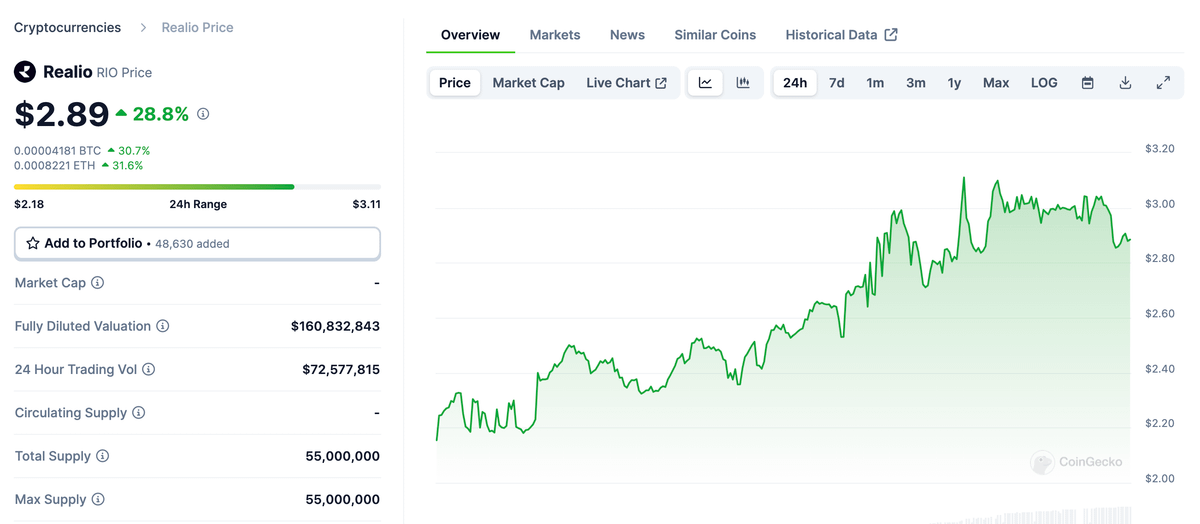Click the $3.11 range high
This screenshot has width=1200, height=524.
coord(366,204)
